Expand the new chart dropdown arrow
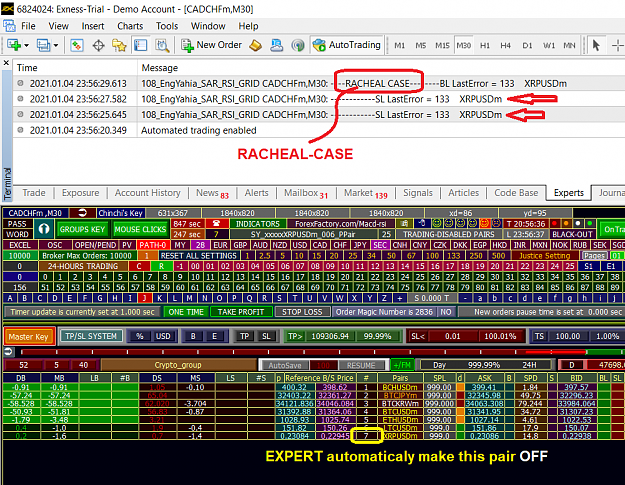Screen dimensions: 625x485 coord(27,45)
